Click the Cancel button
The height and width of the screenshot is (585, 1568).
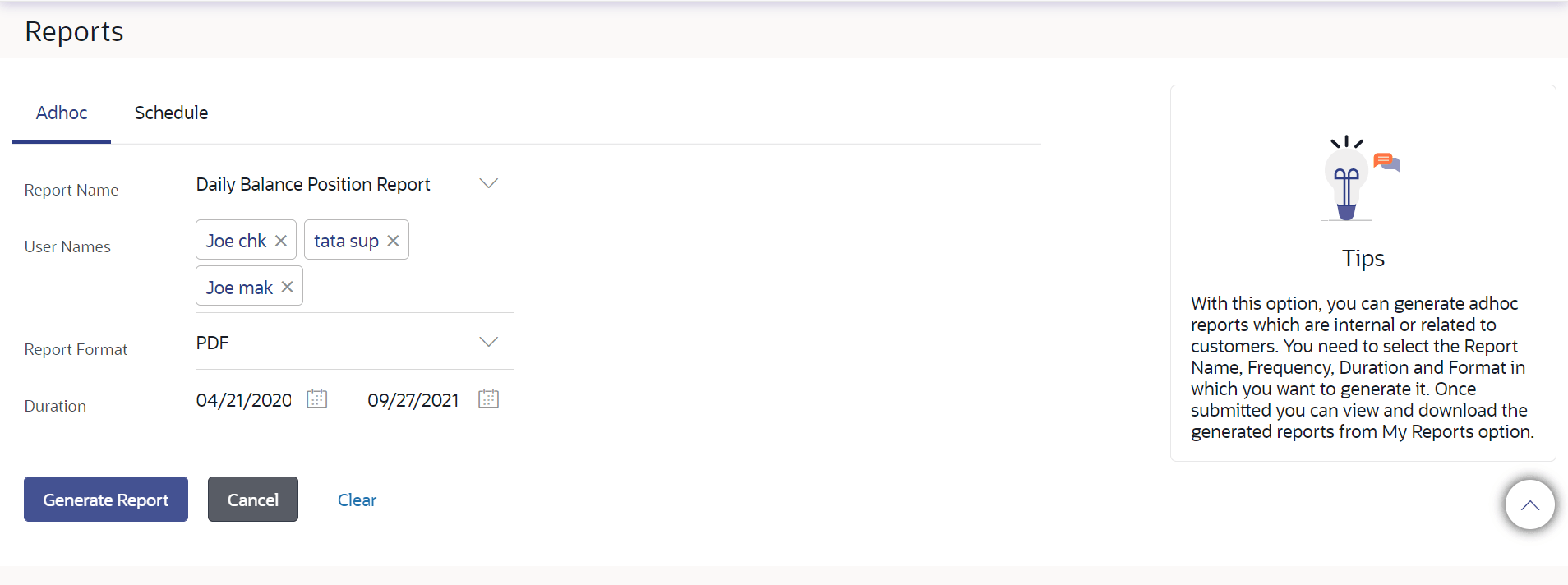(x=252, y=500)
